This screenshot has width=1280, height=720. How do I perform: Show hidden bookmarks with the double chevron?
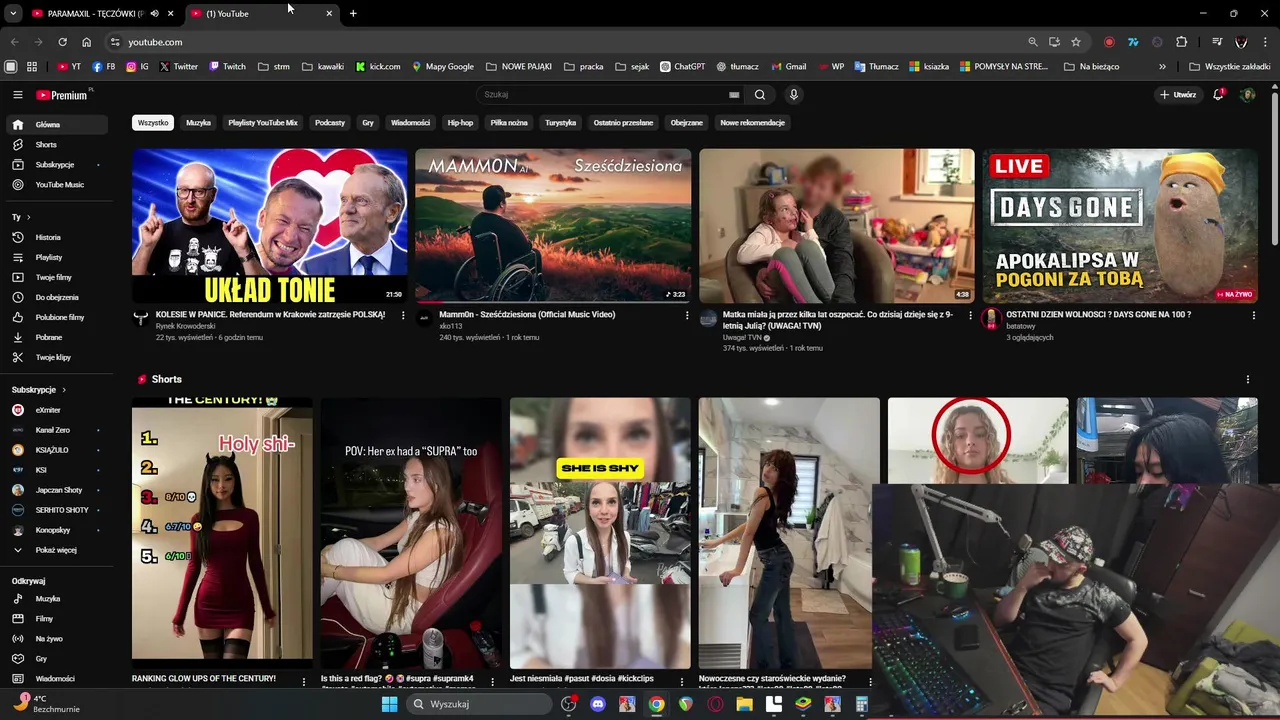point(1162,67)
